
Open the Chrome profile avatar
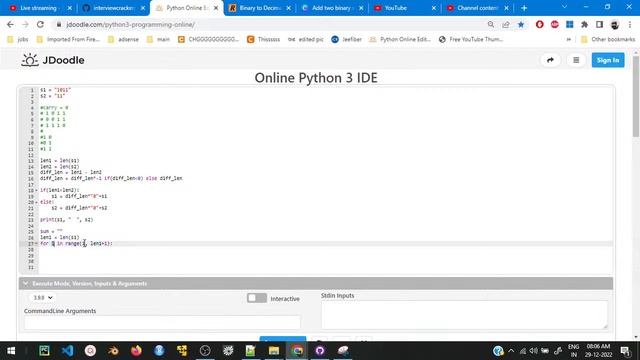[615, 24]
